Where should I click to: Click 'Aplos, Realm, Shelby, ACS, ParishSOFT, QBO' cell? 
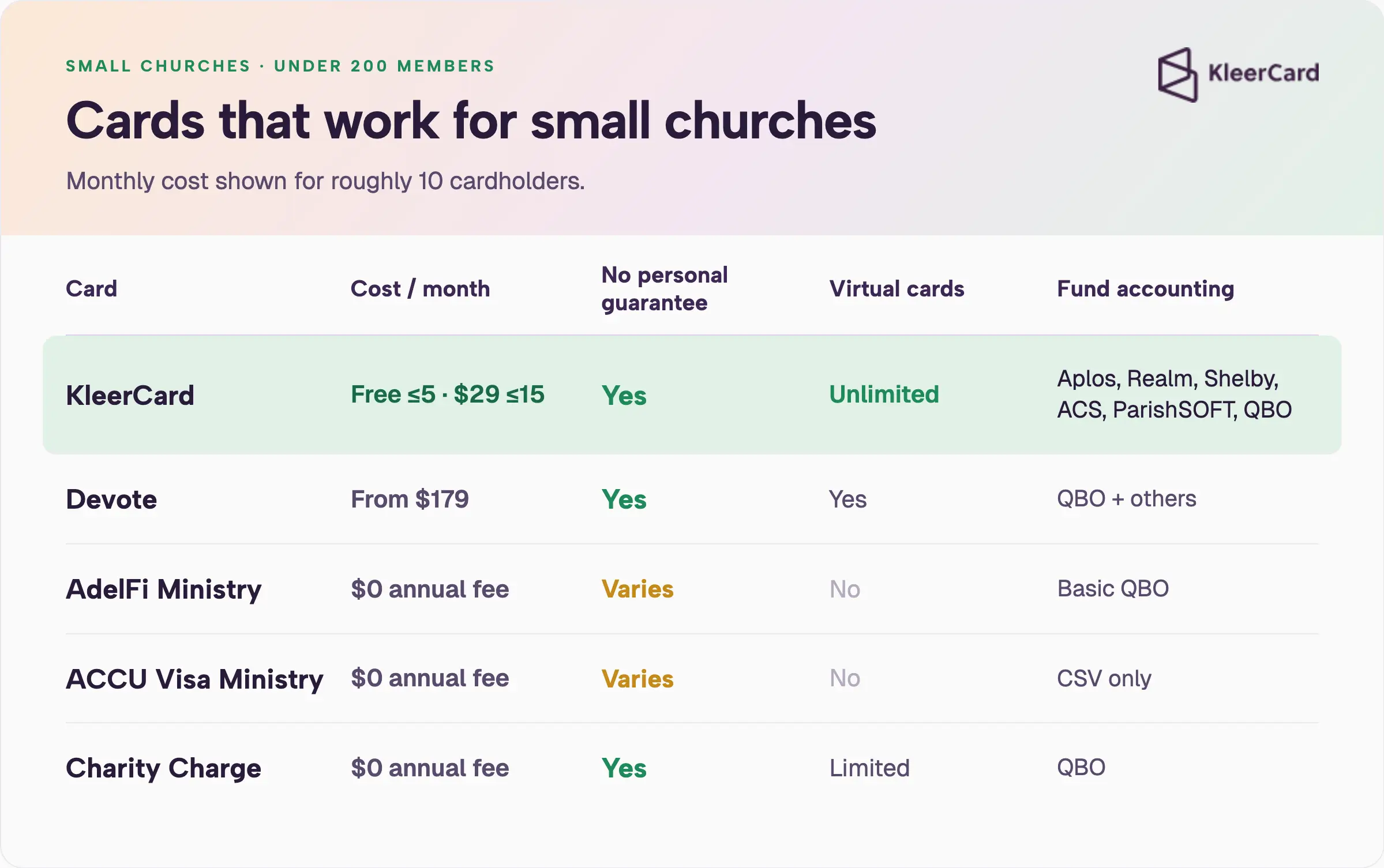tap(1174, 394)
